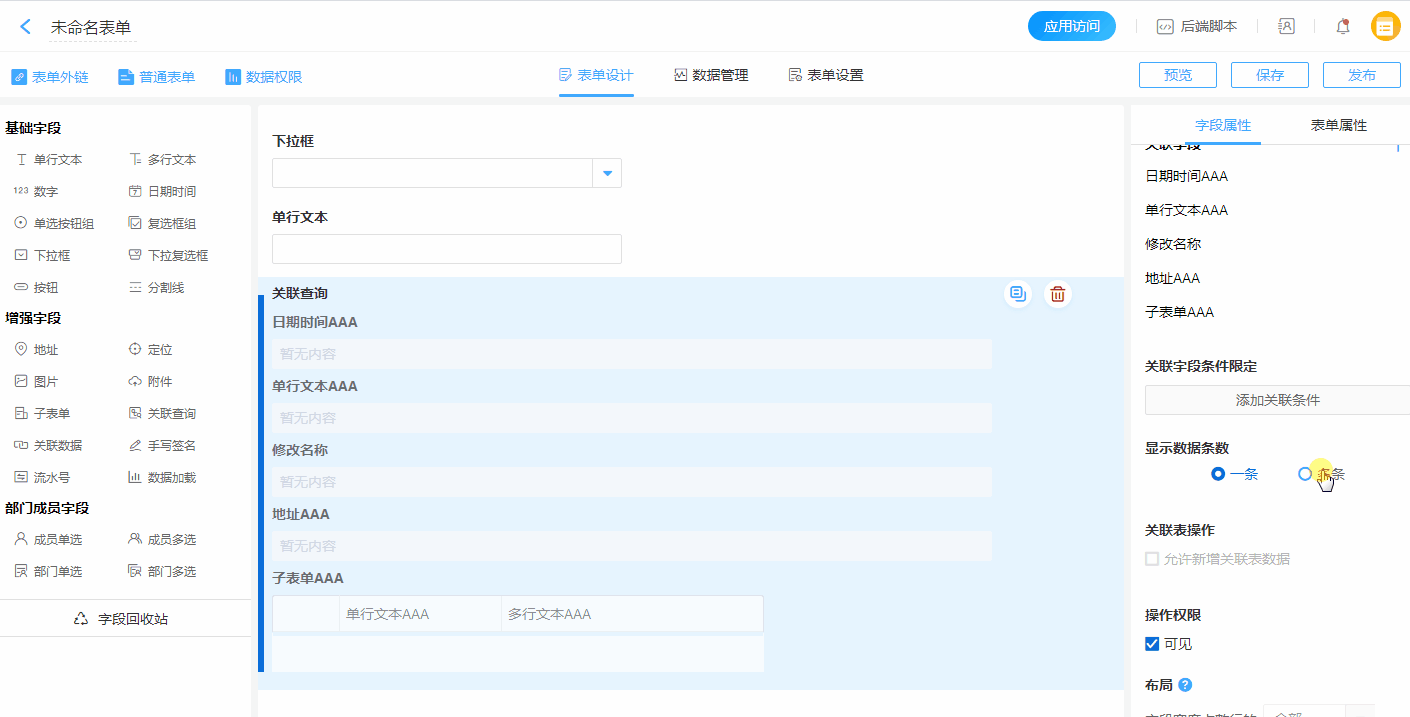Open the 后端脚本 editor

tap(1197, 27)
